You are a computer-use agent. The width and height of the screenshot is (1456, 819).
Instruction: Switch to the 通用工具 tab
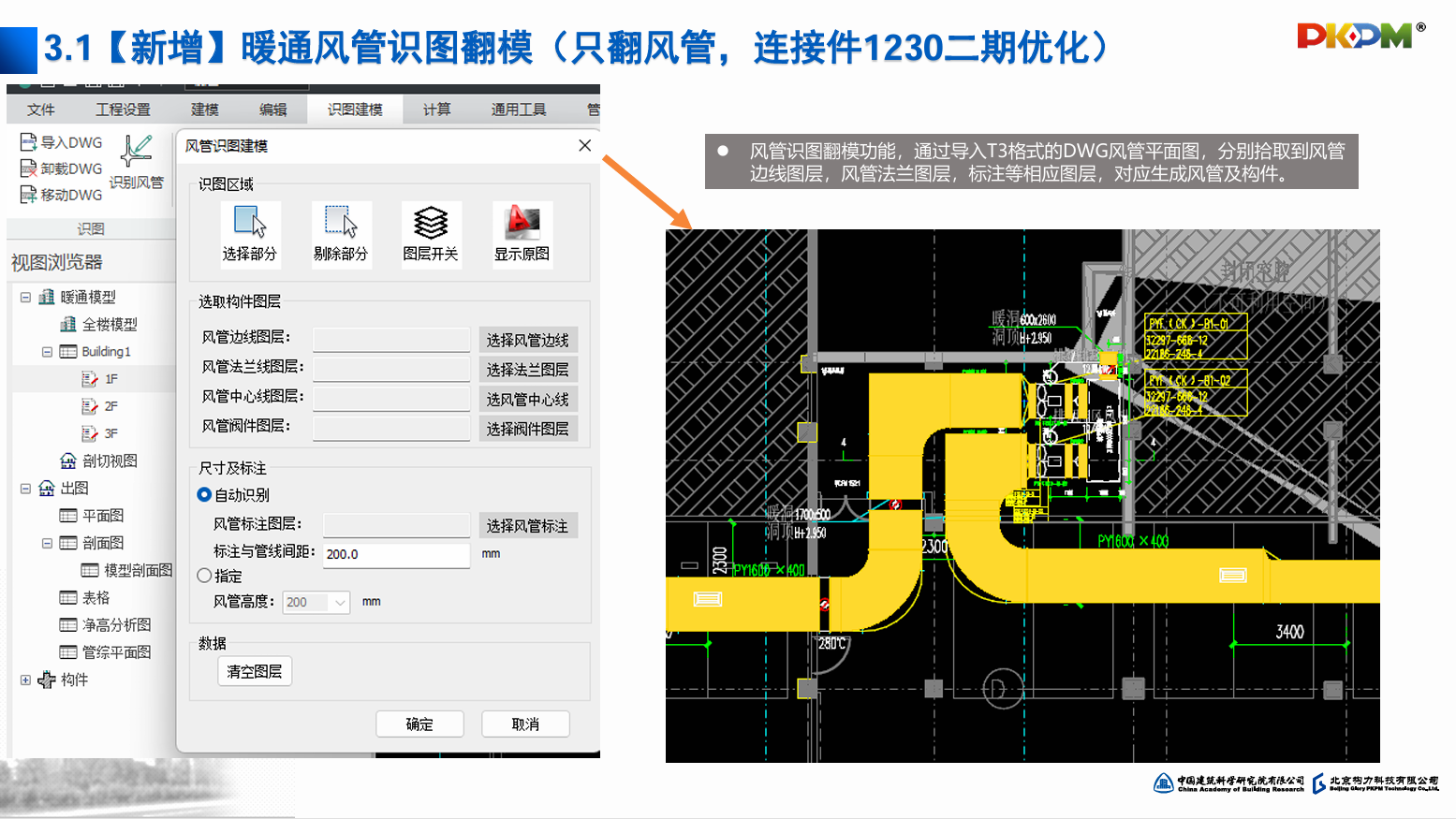[x=519, y=110]
